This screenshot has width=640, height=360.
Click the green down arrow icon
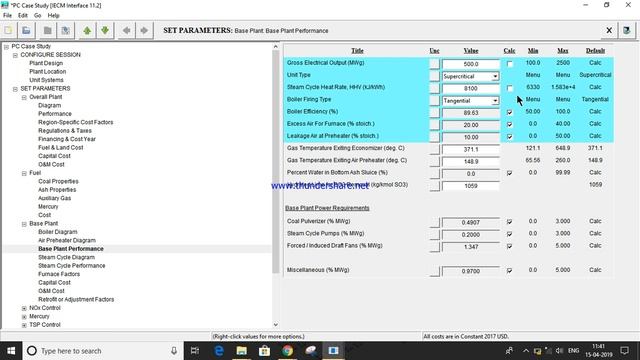pos(105,31)
